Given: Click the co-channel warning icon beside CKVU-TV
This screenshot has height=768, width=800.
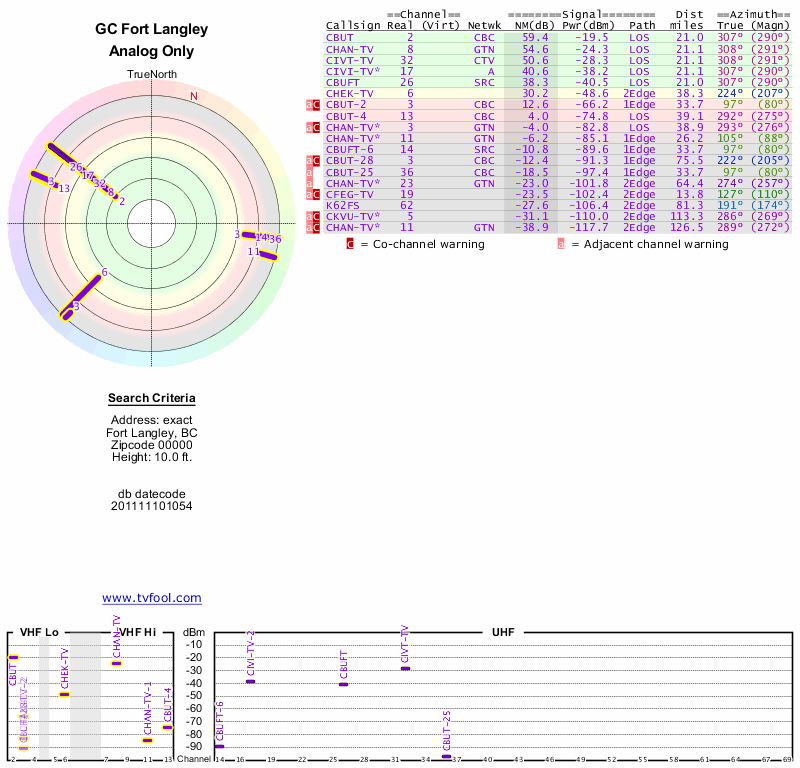Looking at the screenshot, I should pos(314,217).
